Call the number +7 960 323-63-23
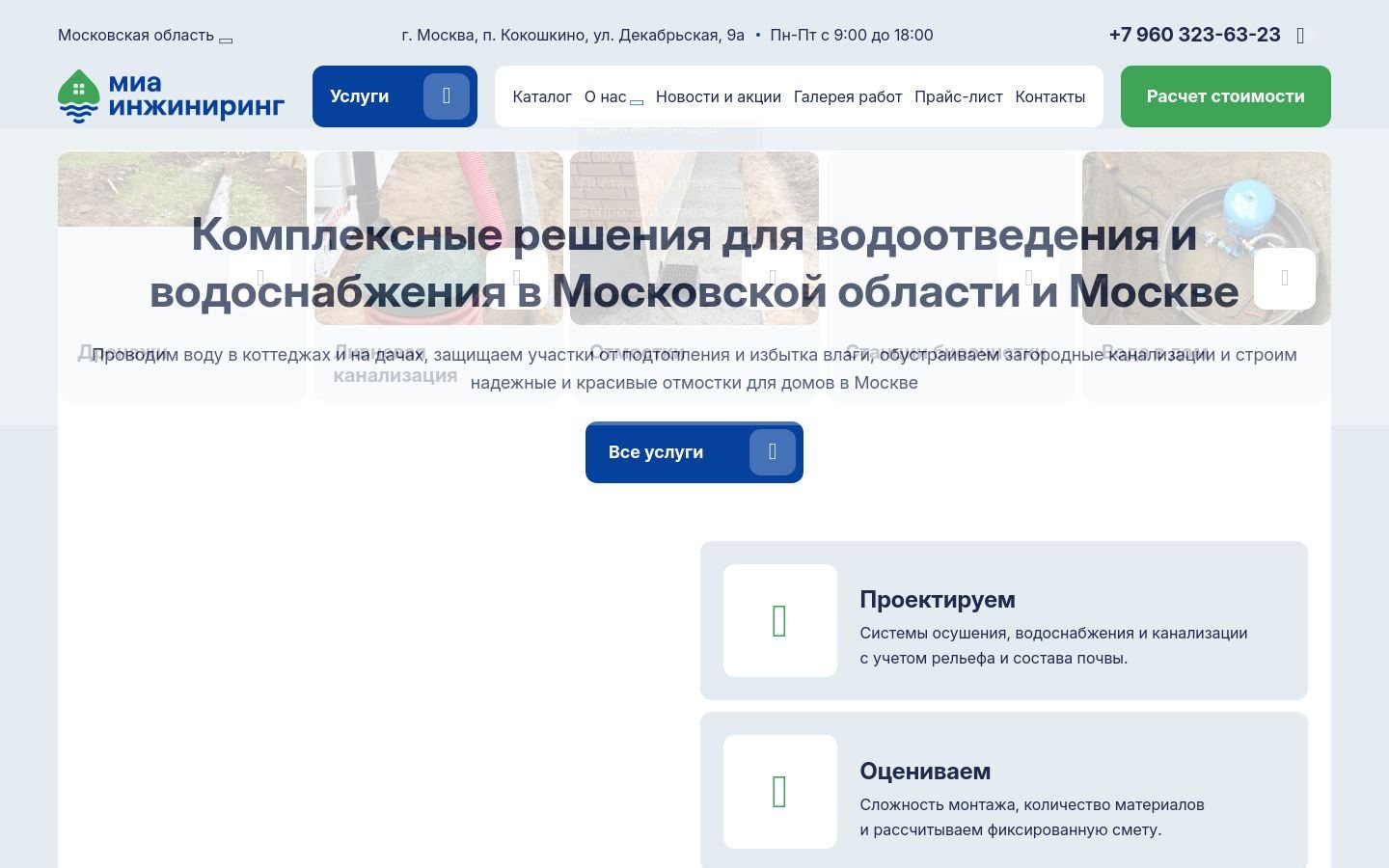Image resolution: width=1389 pixels, height=868 pixels. tap(1195, 35)
